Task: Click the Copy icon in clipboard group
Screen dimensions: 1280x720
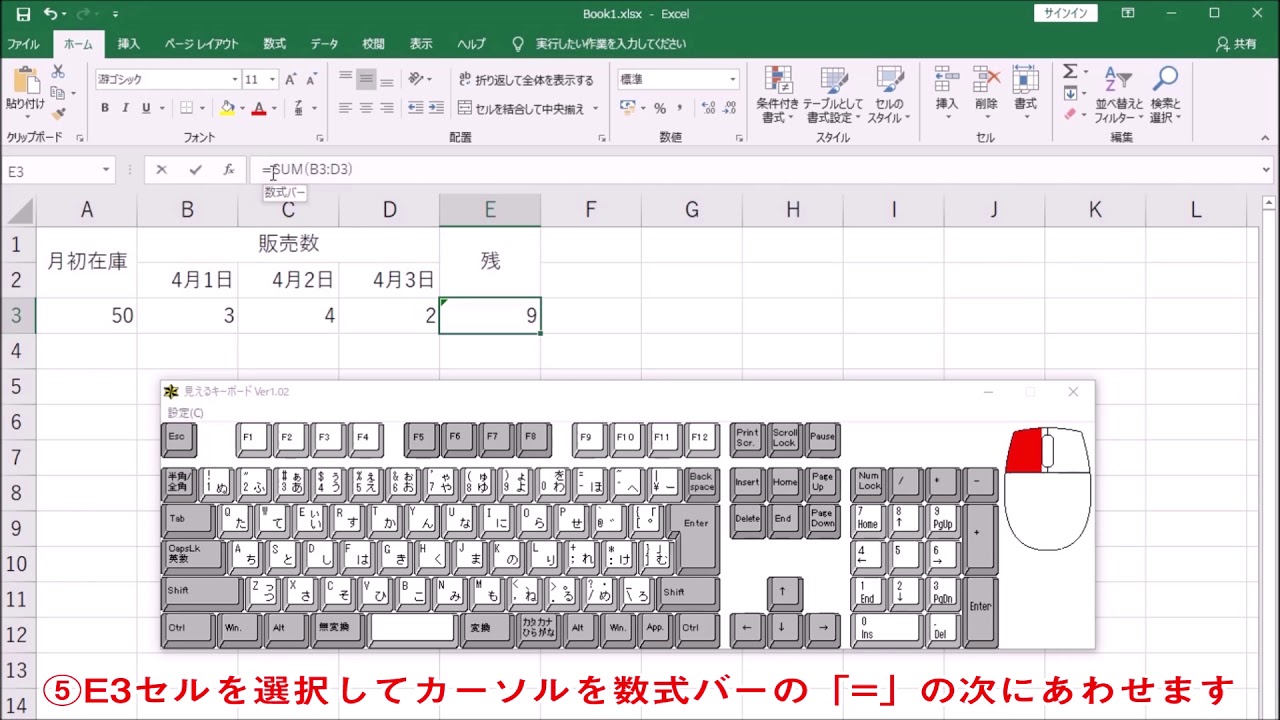Action: [x=58, y=93]
